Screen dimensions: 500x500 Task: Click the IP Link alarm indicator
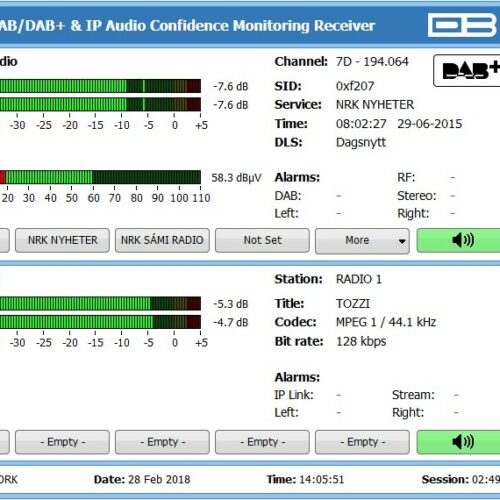[x=338, y=395]
